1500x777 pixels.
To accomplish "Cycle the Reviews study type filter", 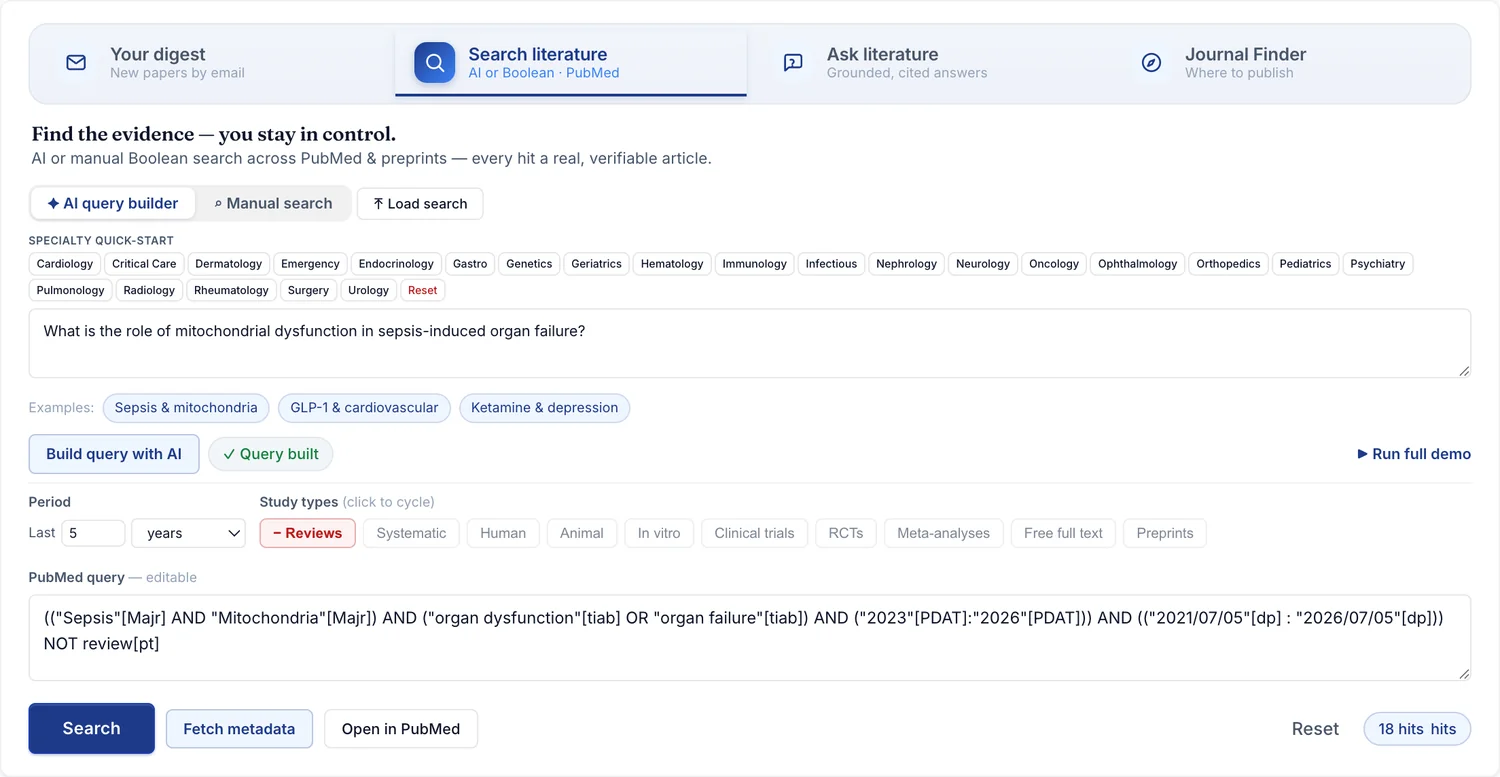I will (x=308, y=533).
